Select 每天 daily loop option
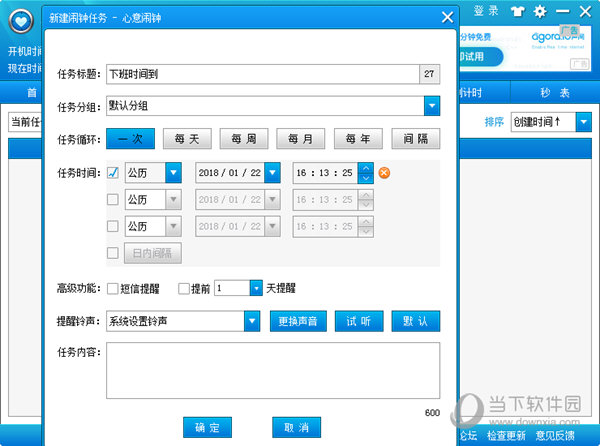The width and height of the screenshot is (600, 446). point(188,139)
